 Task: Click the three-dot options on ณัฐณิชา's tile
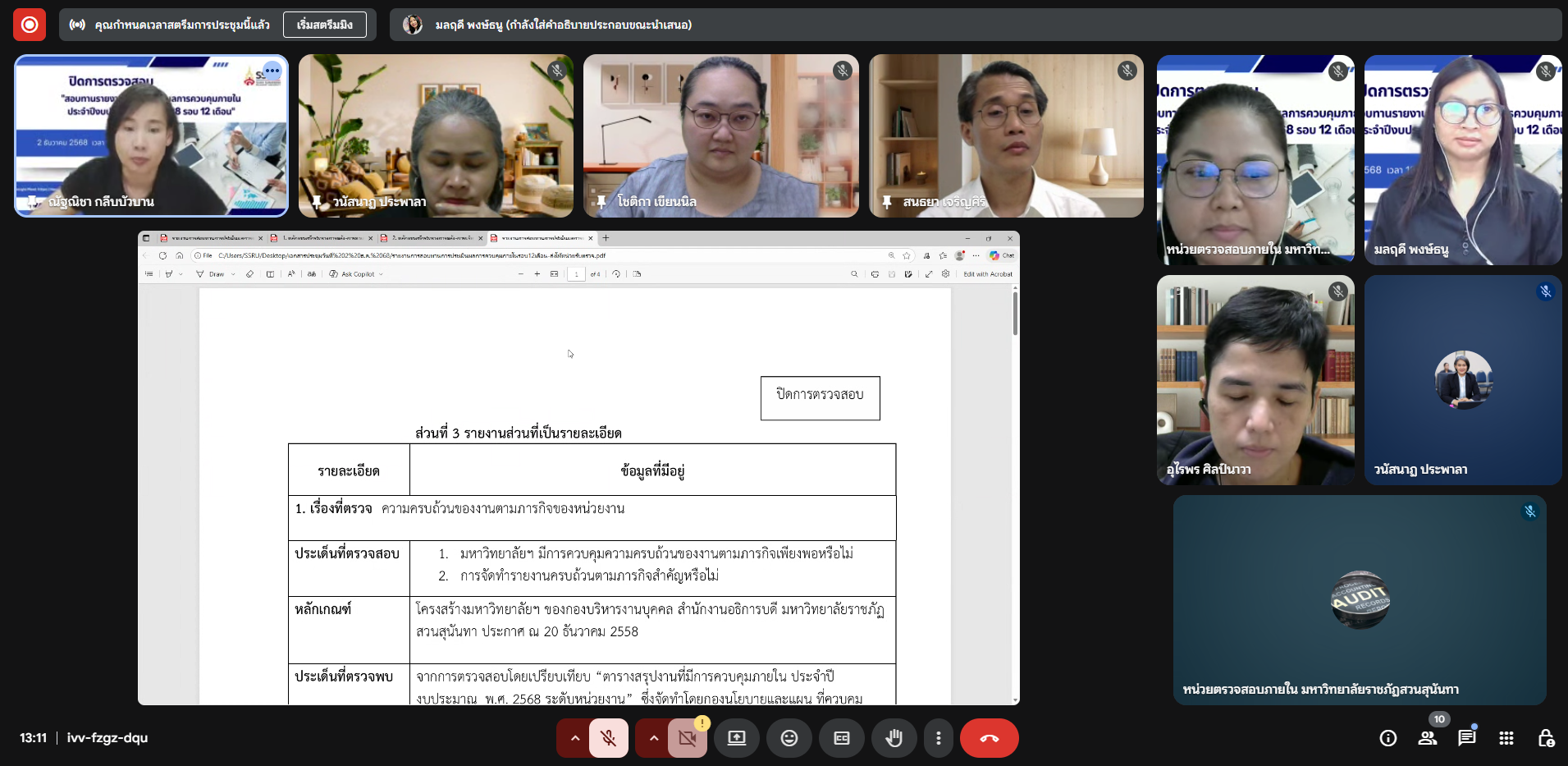[x=272, y=71]
